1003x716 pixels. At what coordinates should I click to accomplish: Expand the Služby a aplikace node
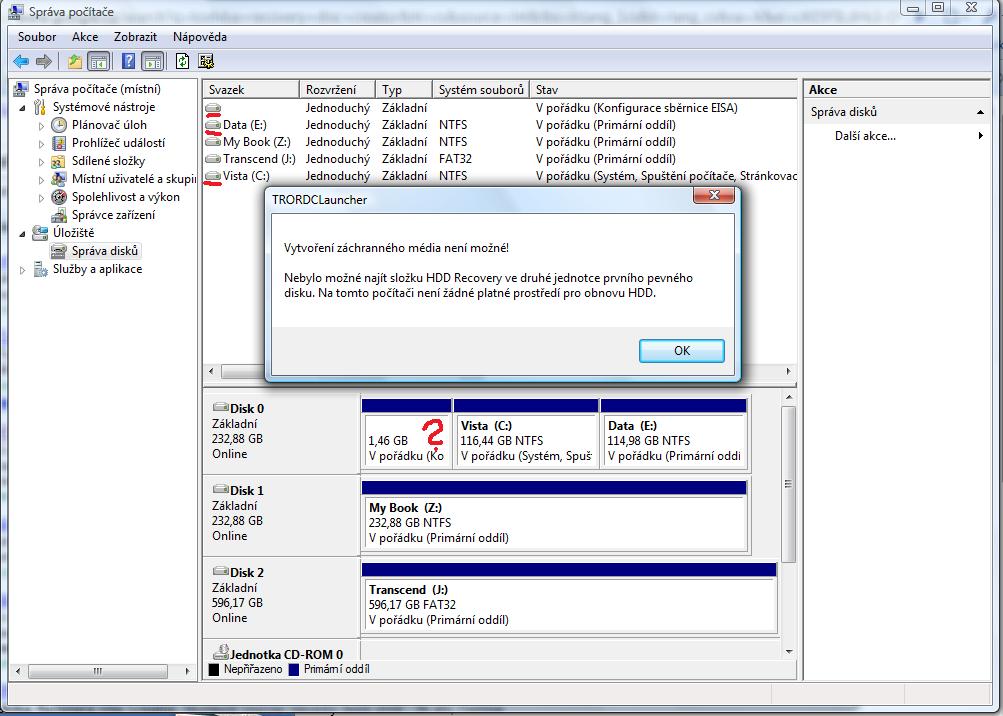tap(24, 269)
